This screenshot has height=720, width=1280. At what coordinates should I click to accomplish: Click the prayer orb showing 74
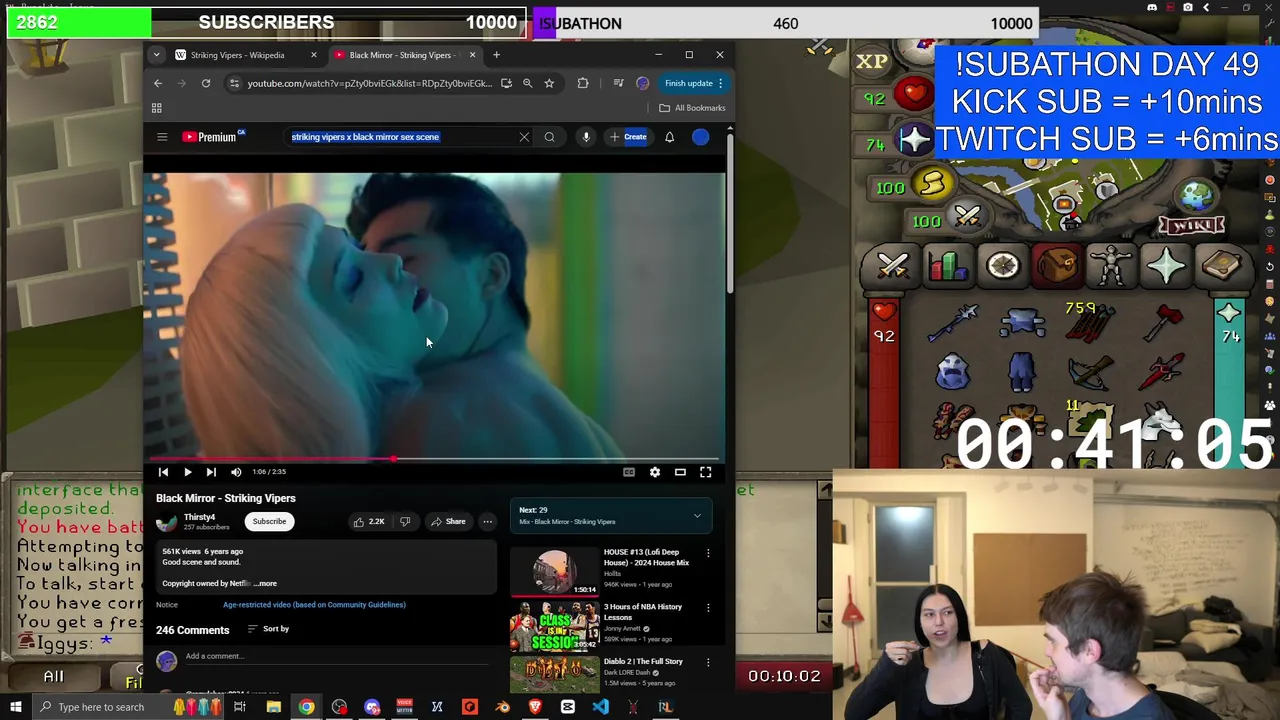pos(914,142)
